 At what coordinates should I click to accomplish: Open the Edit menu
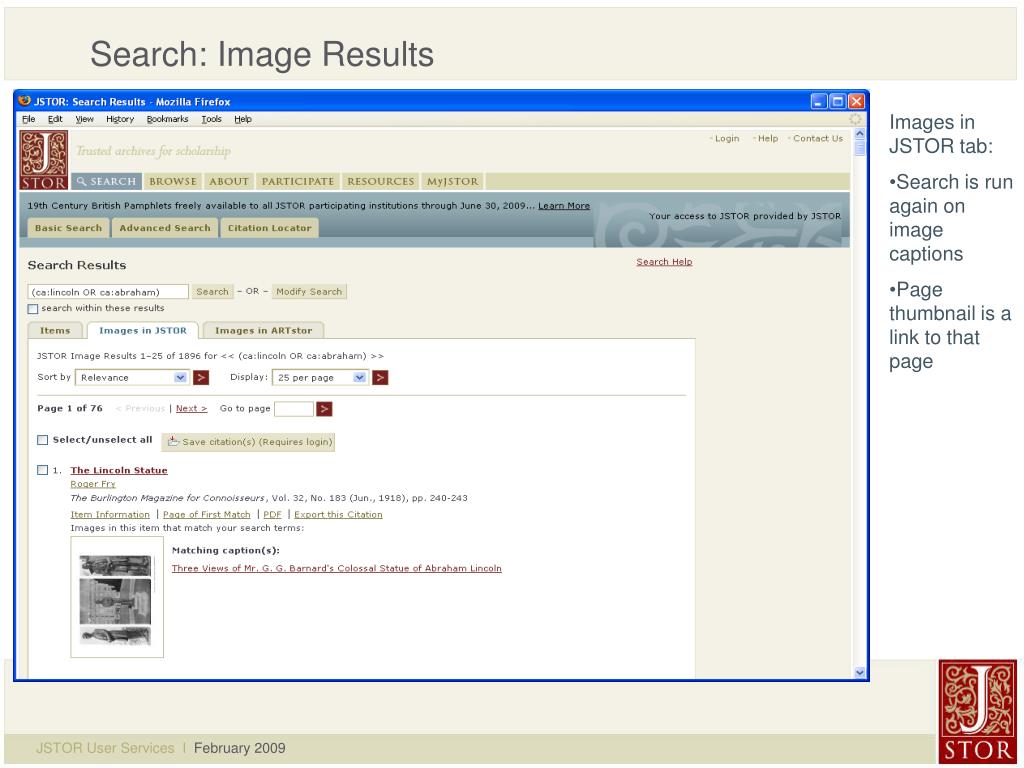click(55, 119)
